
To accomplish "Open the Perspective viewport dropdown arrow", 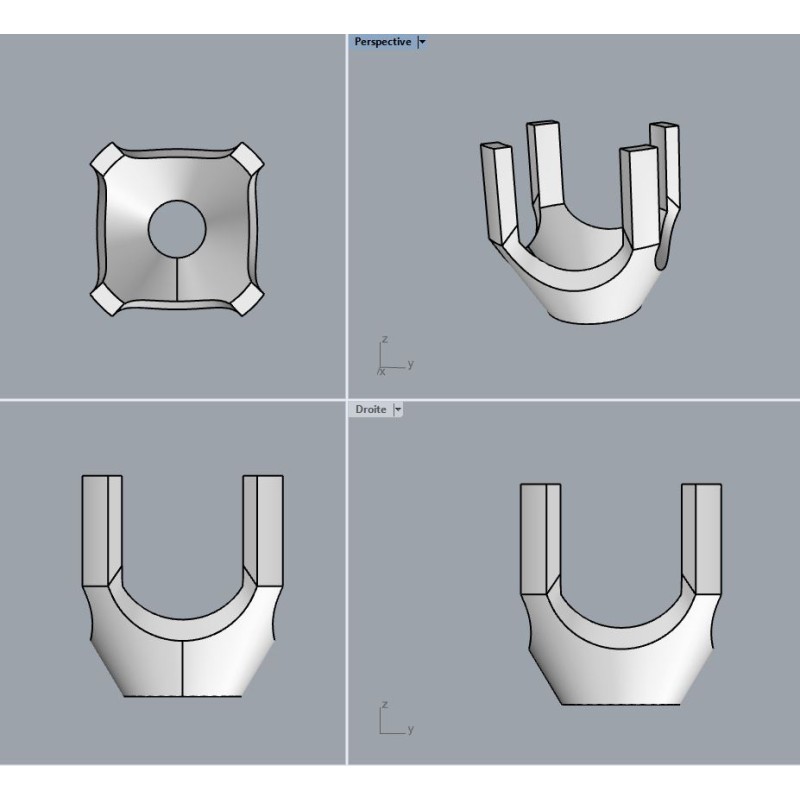I will tap(422, 42).
